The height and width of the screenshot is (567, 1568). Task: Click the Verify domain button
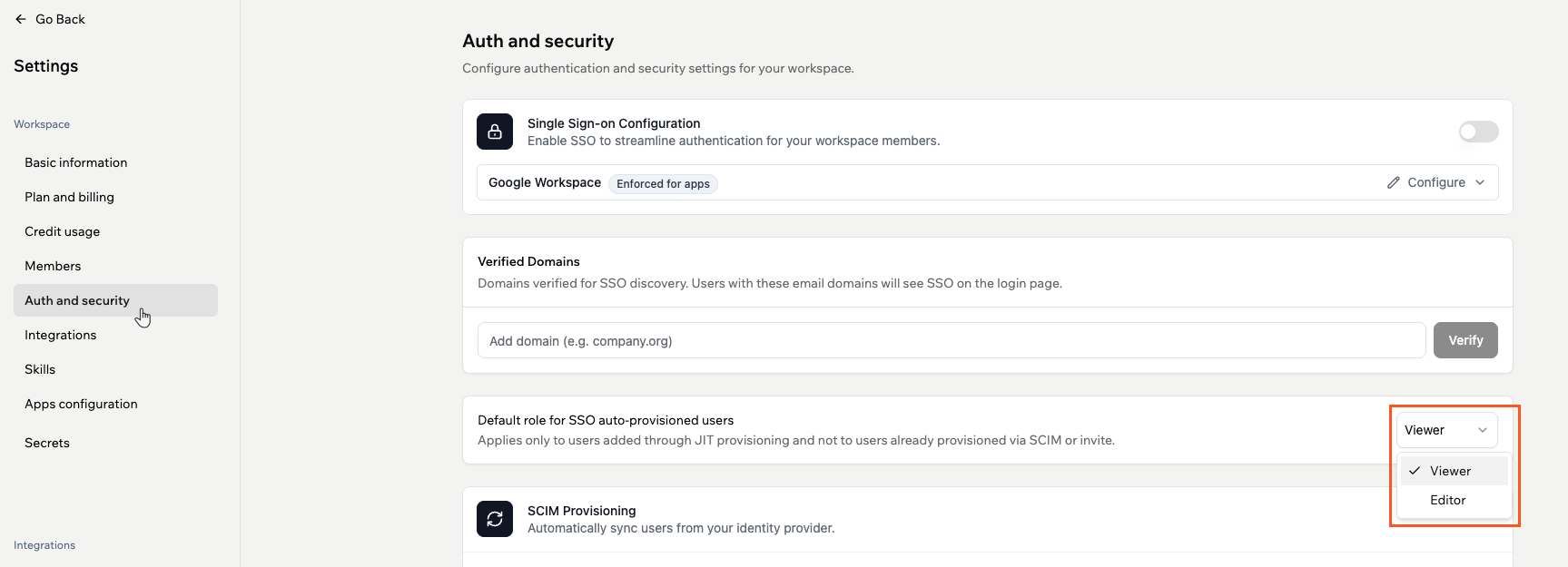[1465, 340]
